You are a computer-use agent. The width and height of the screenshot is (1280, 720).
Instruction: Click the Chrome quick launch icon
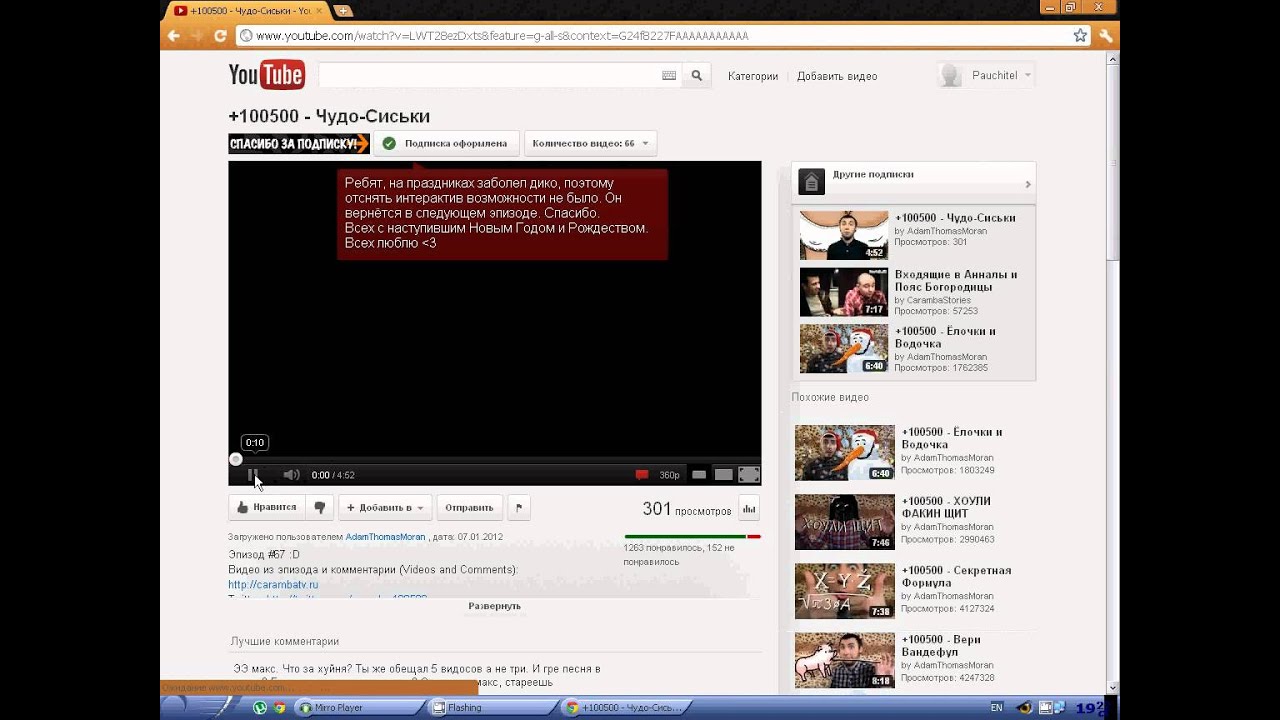point(279,707)
